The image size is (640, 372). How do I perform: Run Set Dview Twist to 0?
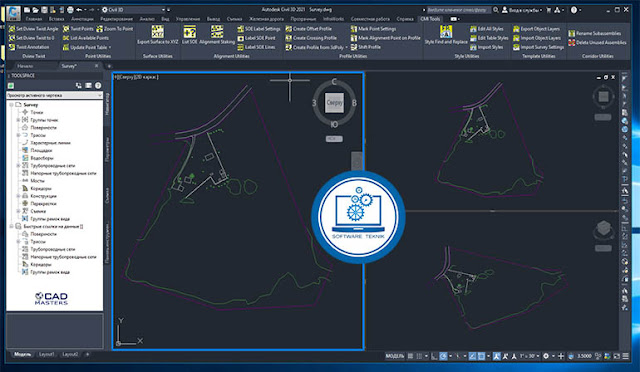(x=31, y=38)
